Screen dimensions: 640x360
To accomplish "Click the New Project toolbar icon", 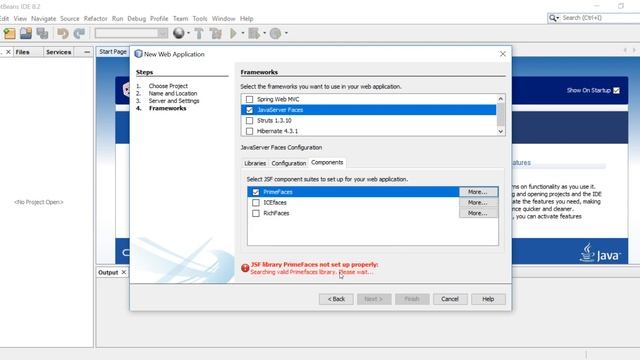I will [x=9, y=33].
